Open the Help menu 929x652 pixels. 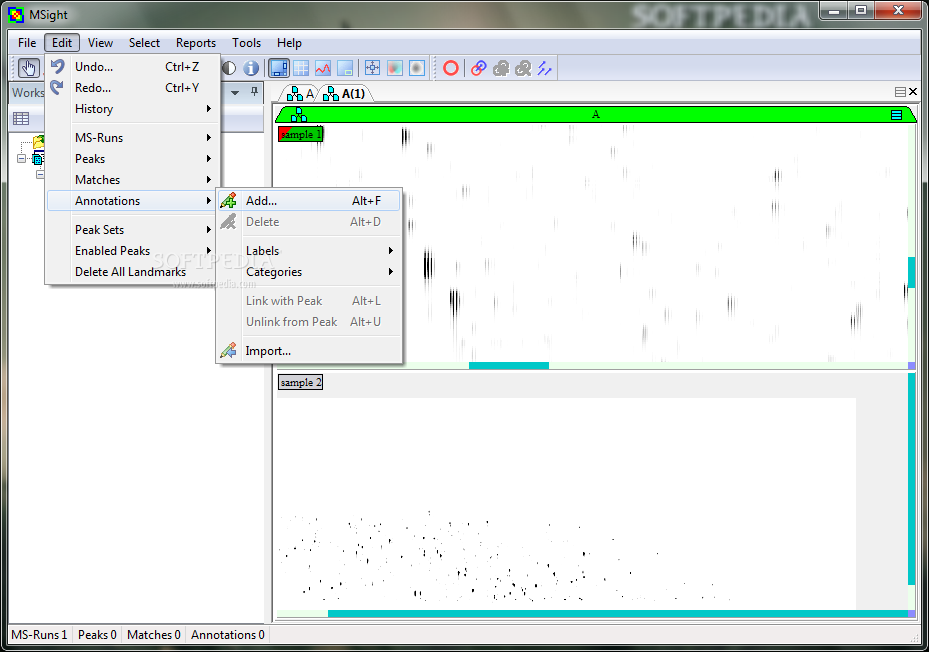point(289,43)
